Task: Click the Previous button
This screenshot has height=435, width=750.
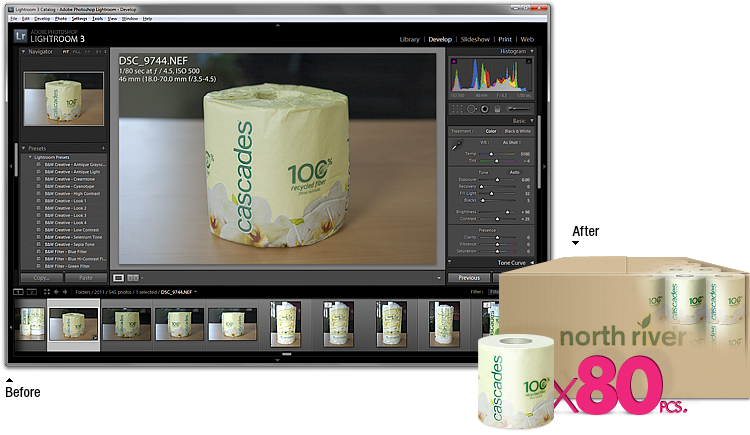Action: click(x=468, y=278)
